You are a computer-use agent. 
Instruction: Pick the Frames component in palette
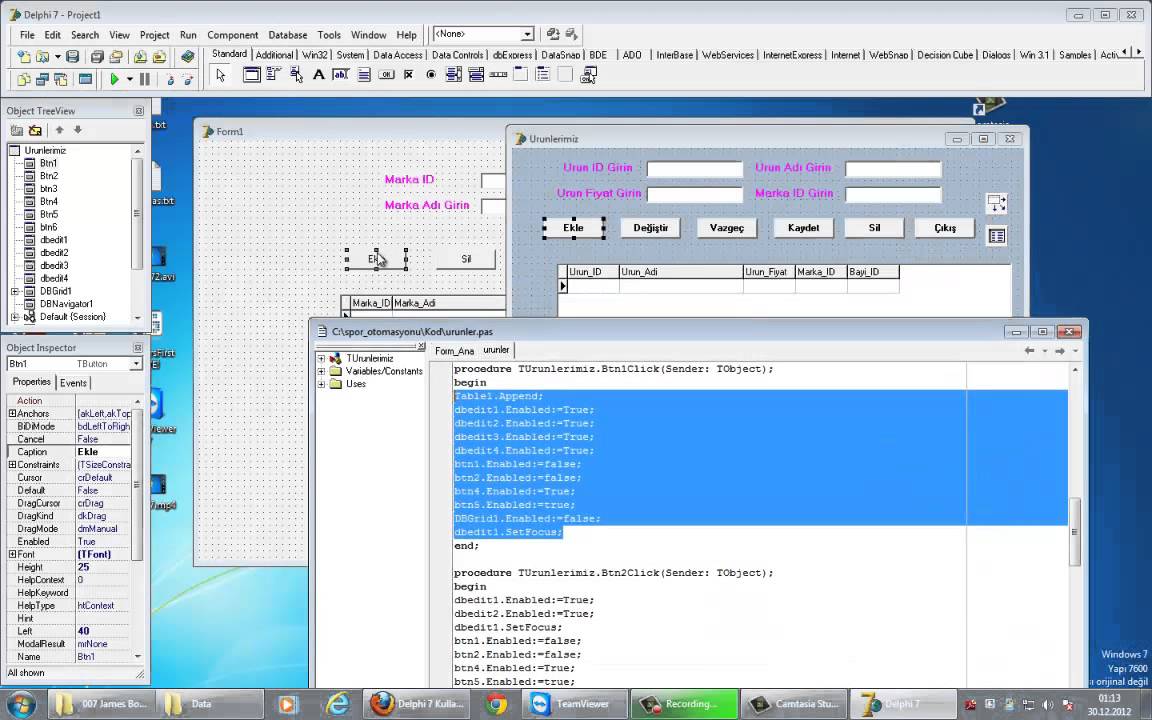[x=252, y=74]
